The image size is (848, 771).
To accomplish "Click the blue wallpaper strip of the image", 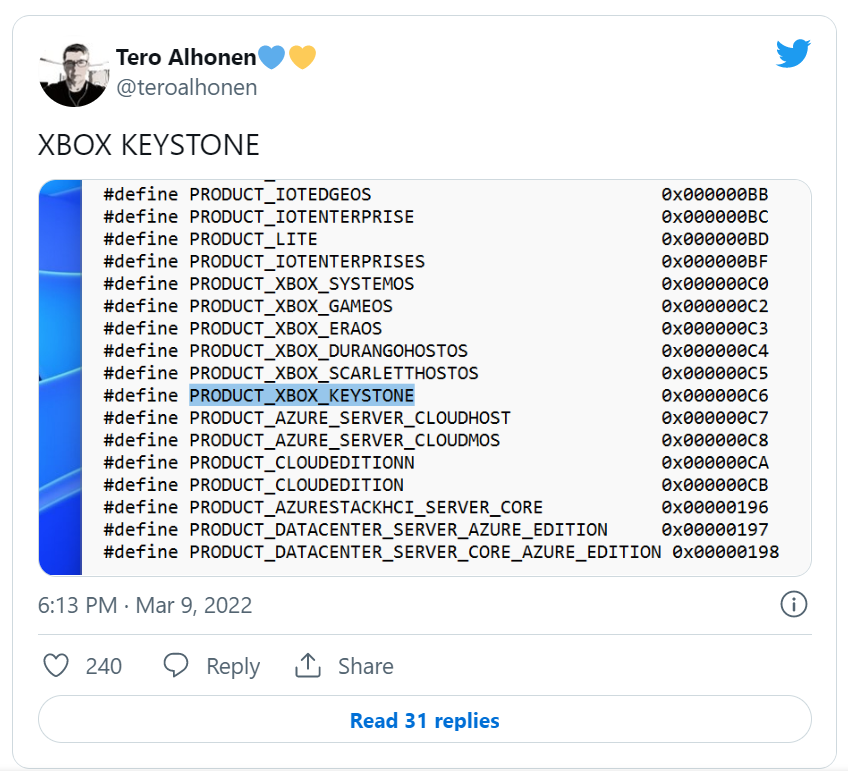I will pos(60,378).
